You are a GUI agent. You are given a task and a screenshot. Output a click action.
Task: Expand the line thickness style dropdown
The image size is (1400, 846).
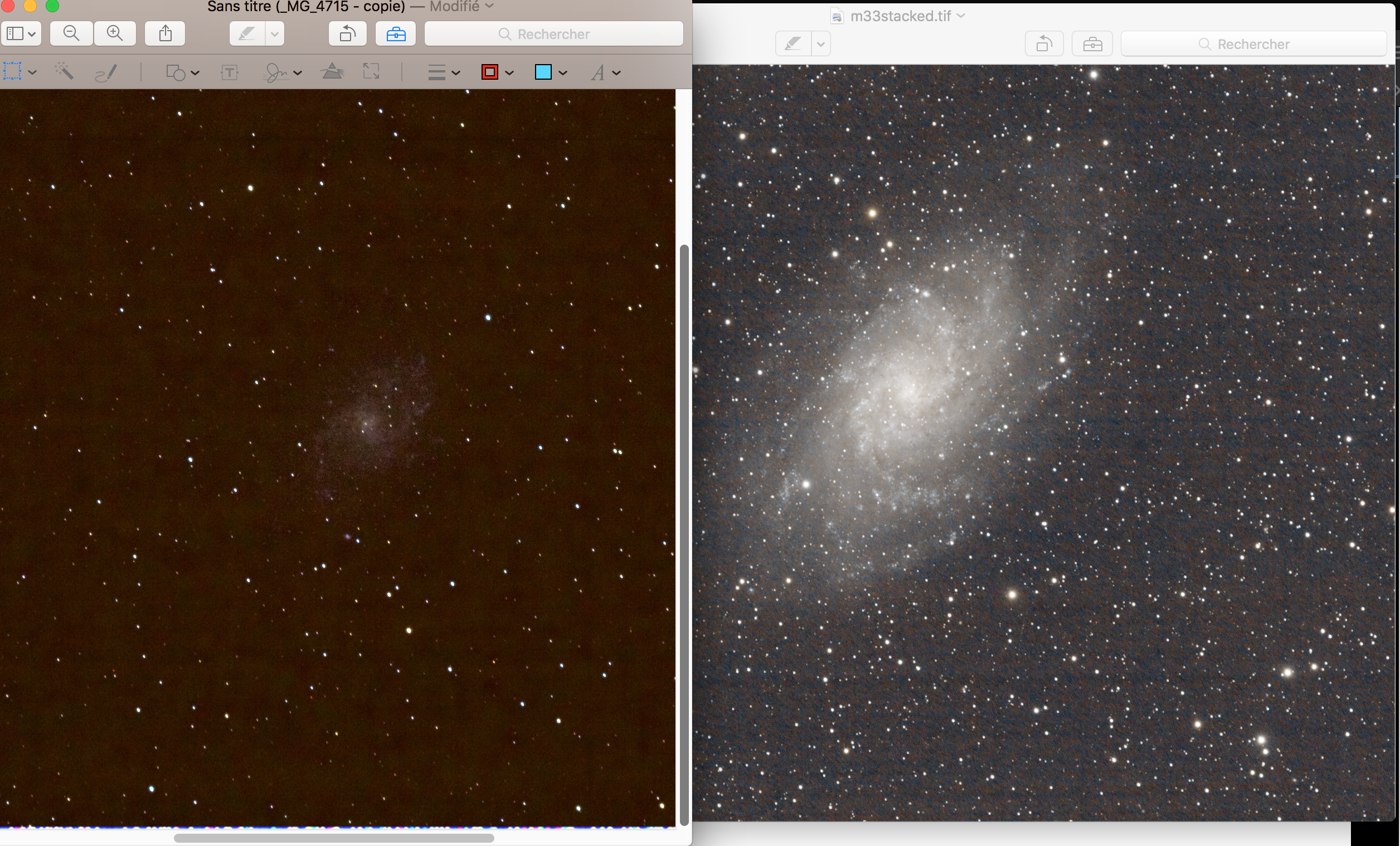(x=443, y=72)
